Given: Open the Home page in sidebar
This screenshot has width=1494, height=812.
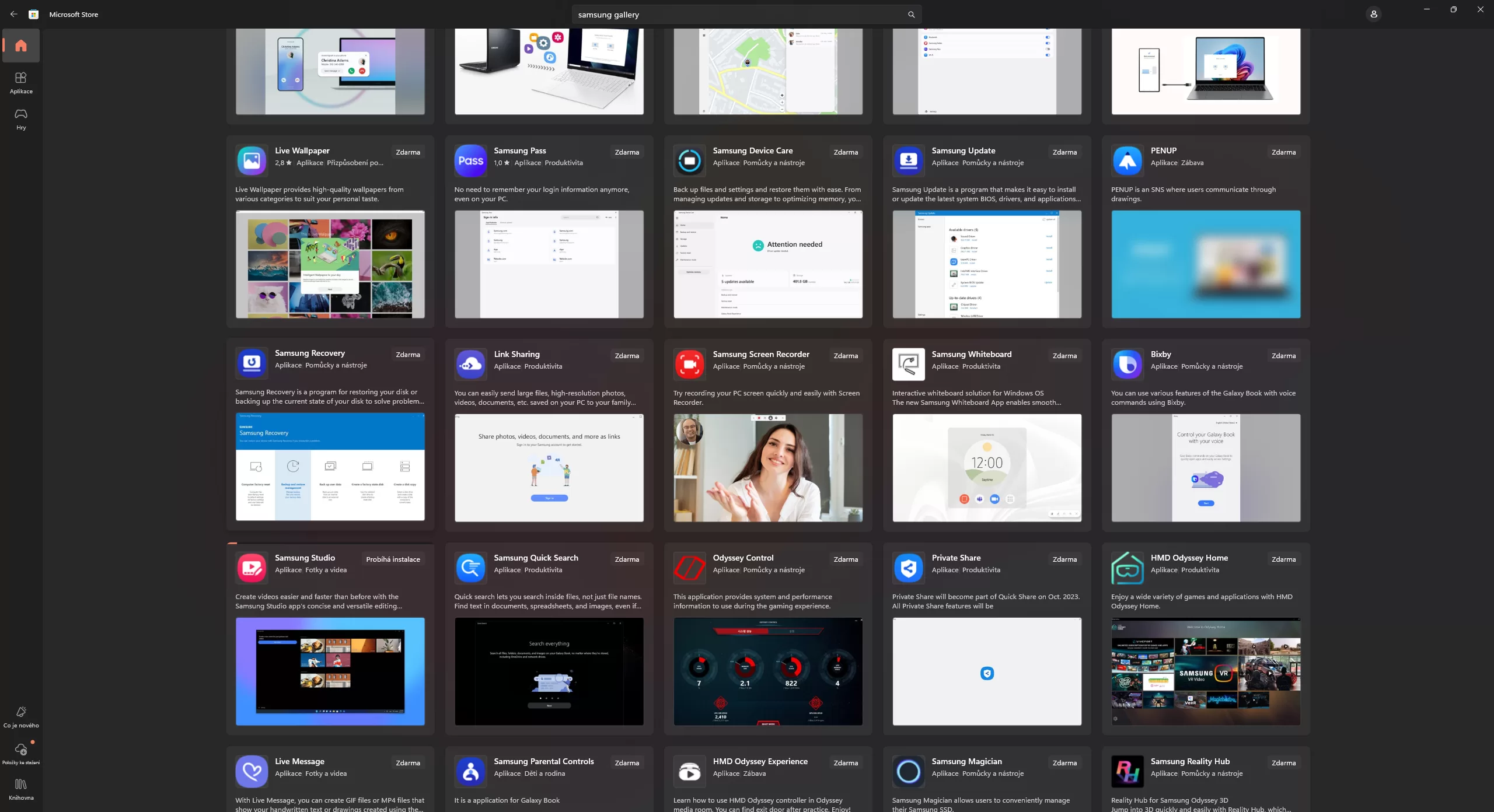Looking at the screenshot, I should (x=21, y=45).
